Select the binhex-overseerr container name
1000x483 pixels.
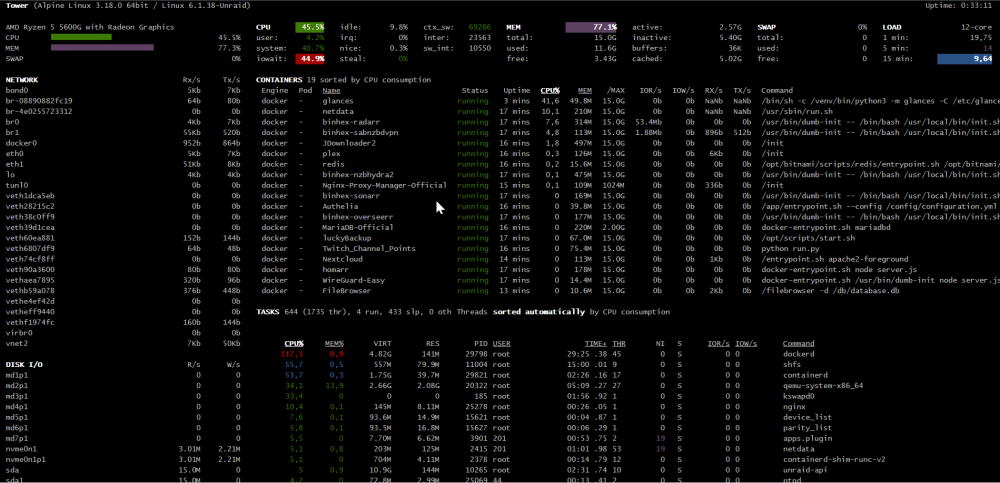357,217
